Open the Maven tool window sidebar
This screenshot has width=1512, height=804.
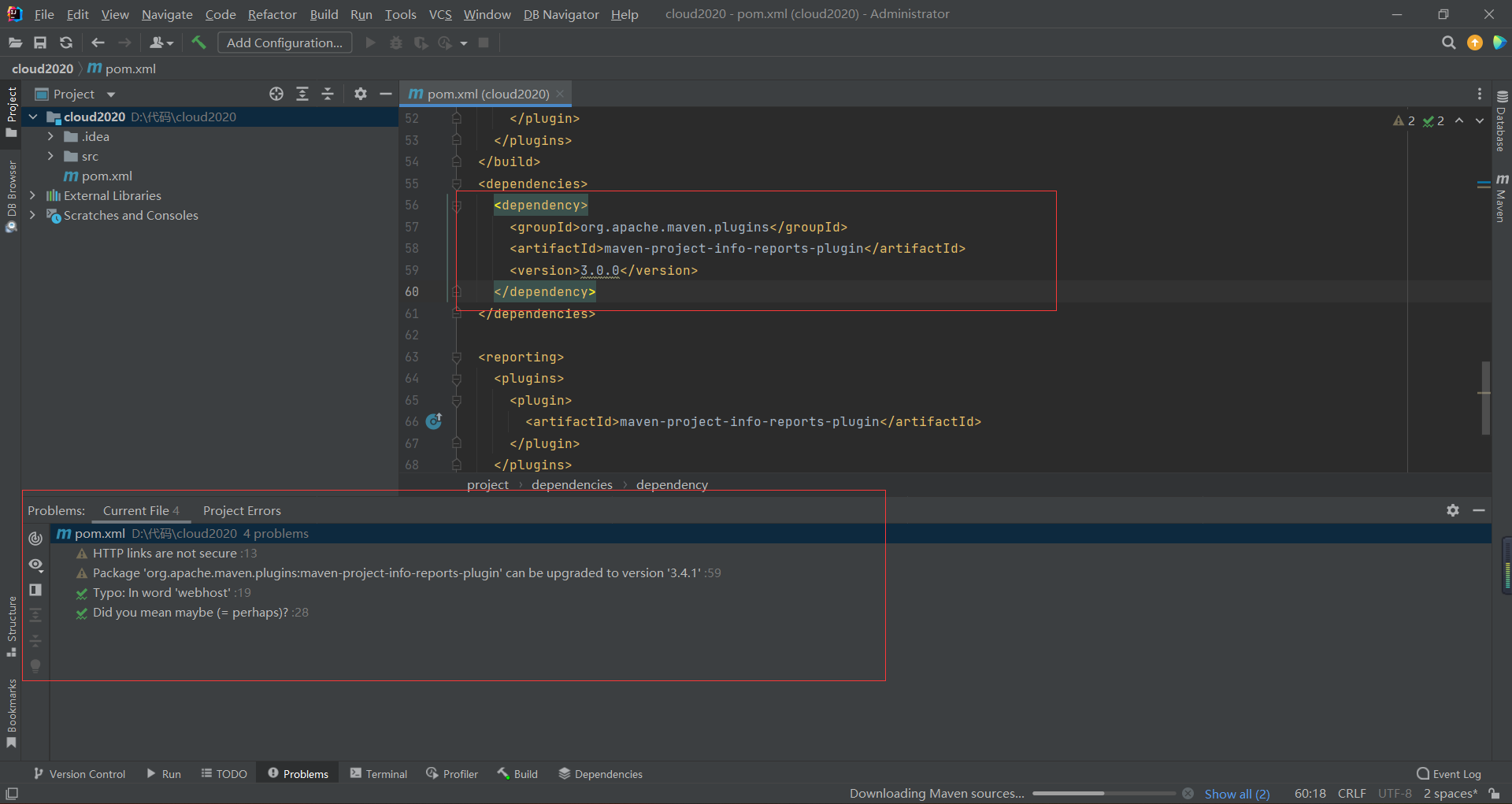click(1501, 198)
